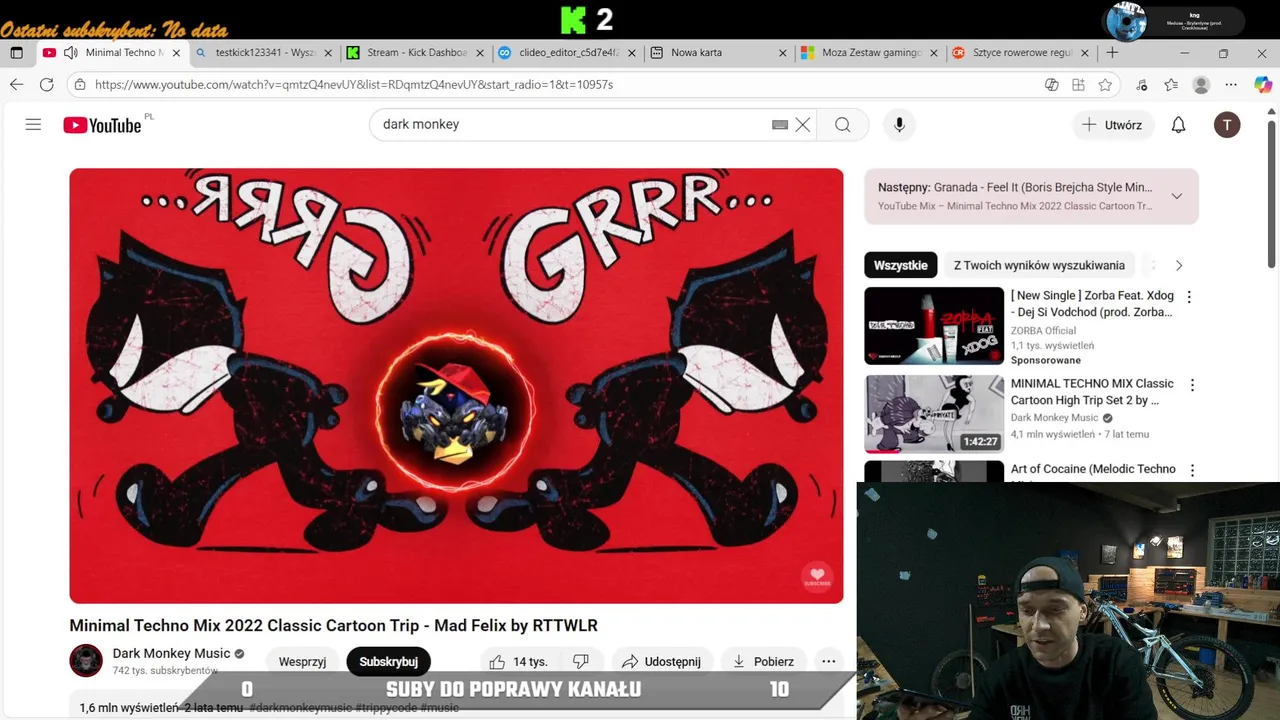1280x720 pixels.
Task: Open the tab actions menu icon
Action: click(16, 53)
